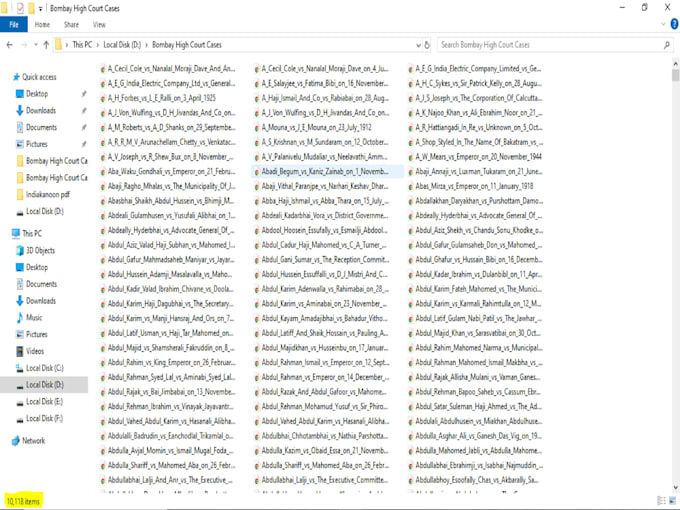Click icon of Abdul_Karim_vs_Aminabai file
This screenshot has width=680, height=510.
click(x=257, y=304)
